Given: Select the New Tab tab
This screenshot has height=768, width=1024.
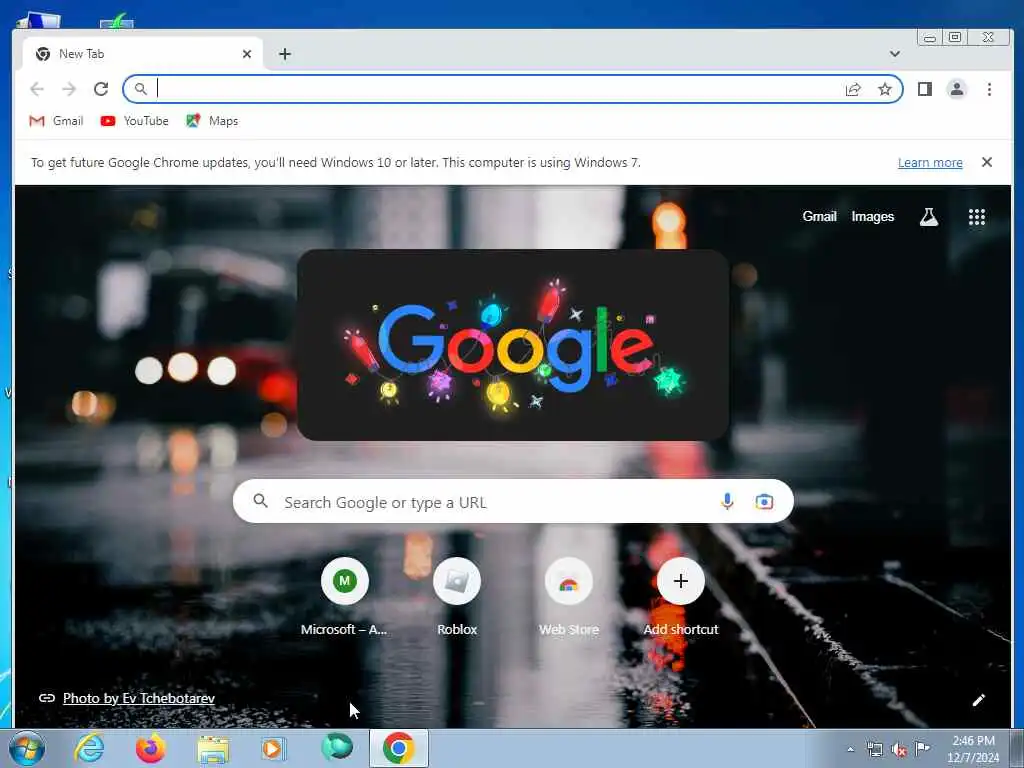Looking at the screenshot, I should (x=142, y=54).
